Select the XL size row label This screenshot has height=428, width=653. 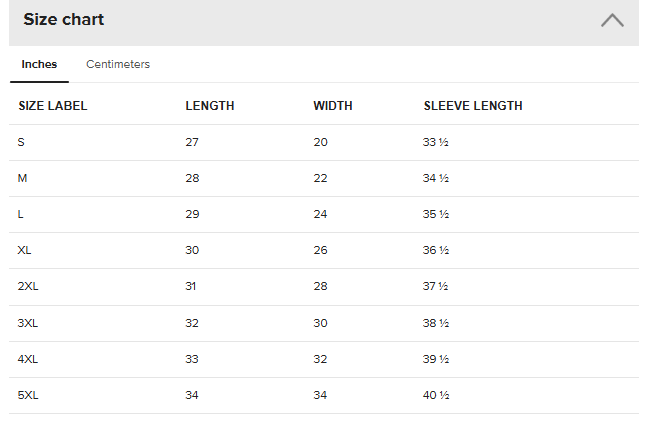click(25, 250)
